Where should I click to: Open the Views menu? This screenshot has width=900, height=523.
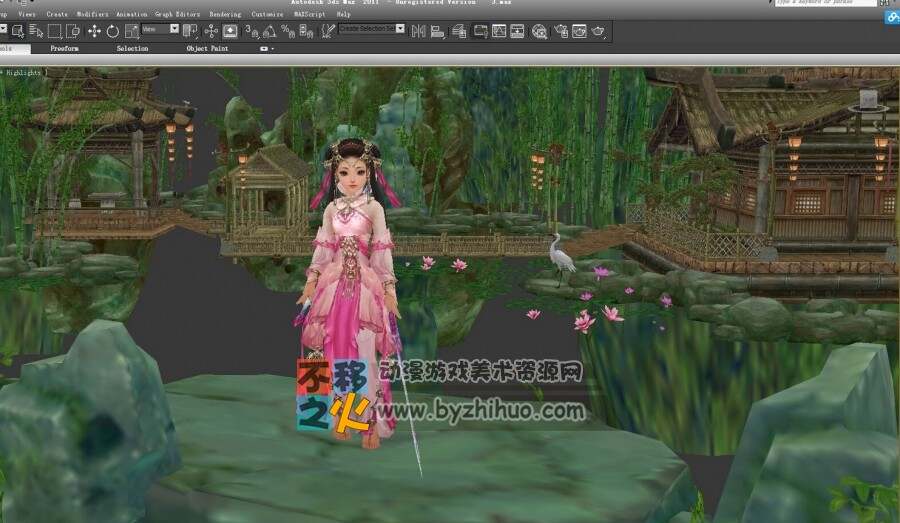pos(26,14)
